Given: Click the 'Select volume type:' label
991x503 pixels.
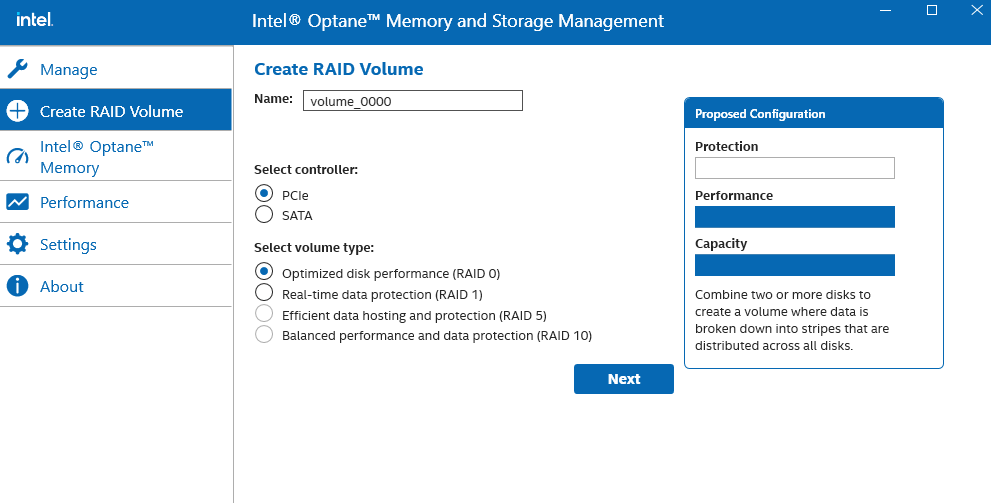Looking at the screenshot, I should pos(314,248).
